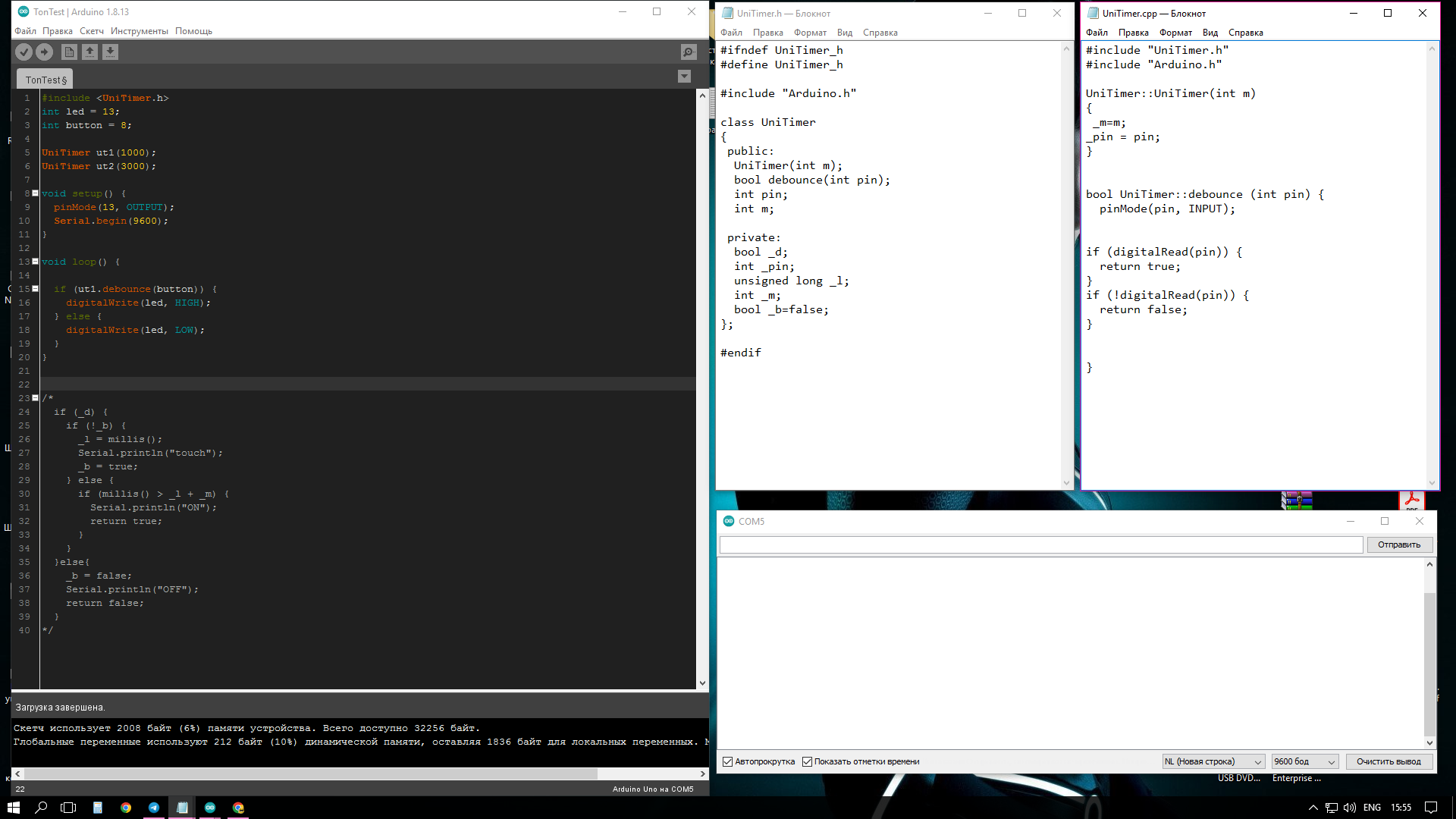The image size is (1456, 819).
Task: Open Windows taskbar search
Action: point(41,808)
